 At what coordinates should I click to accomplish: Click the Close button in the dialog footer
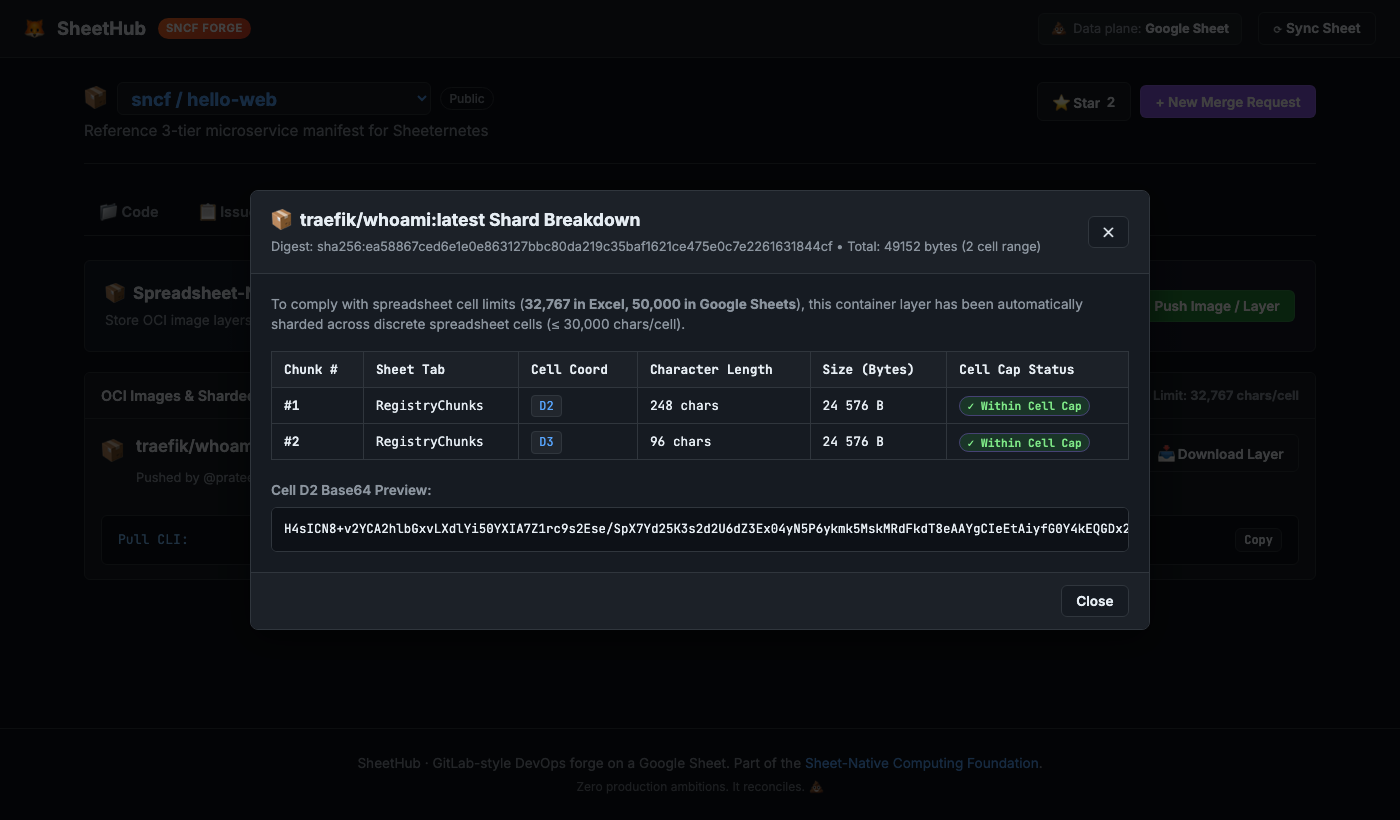point(1095,601)
